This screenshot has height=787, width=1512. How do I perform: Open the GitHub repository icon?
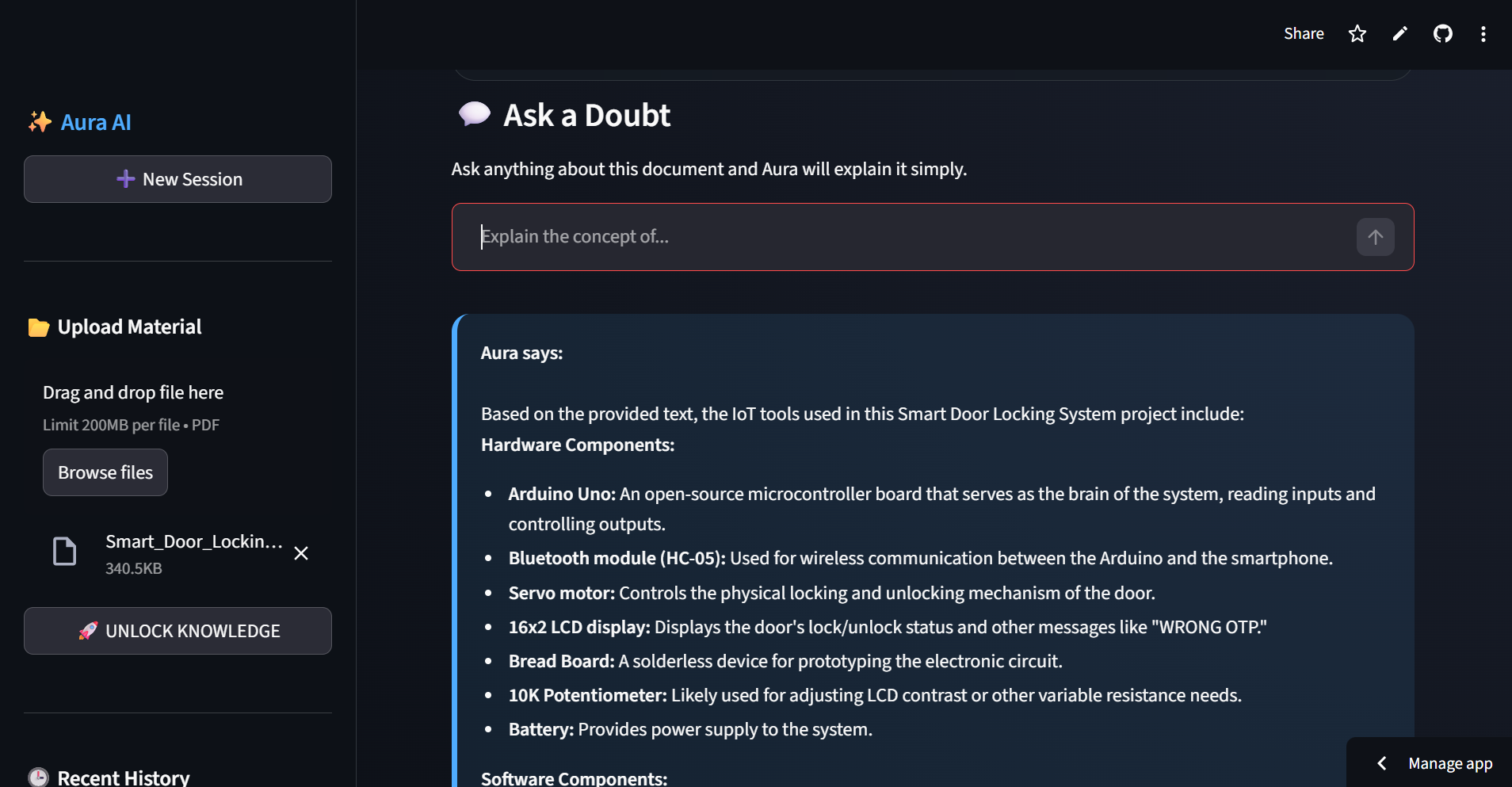click(1443, 33)
